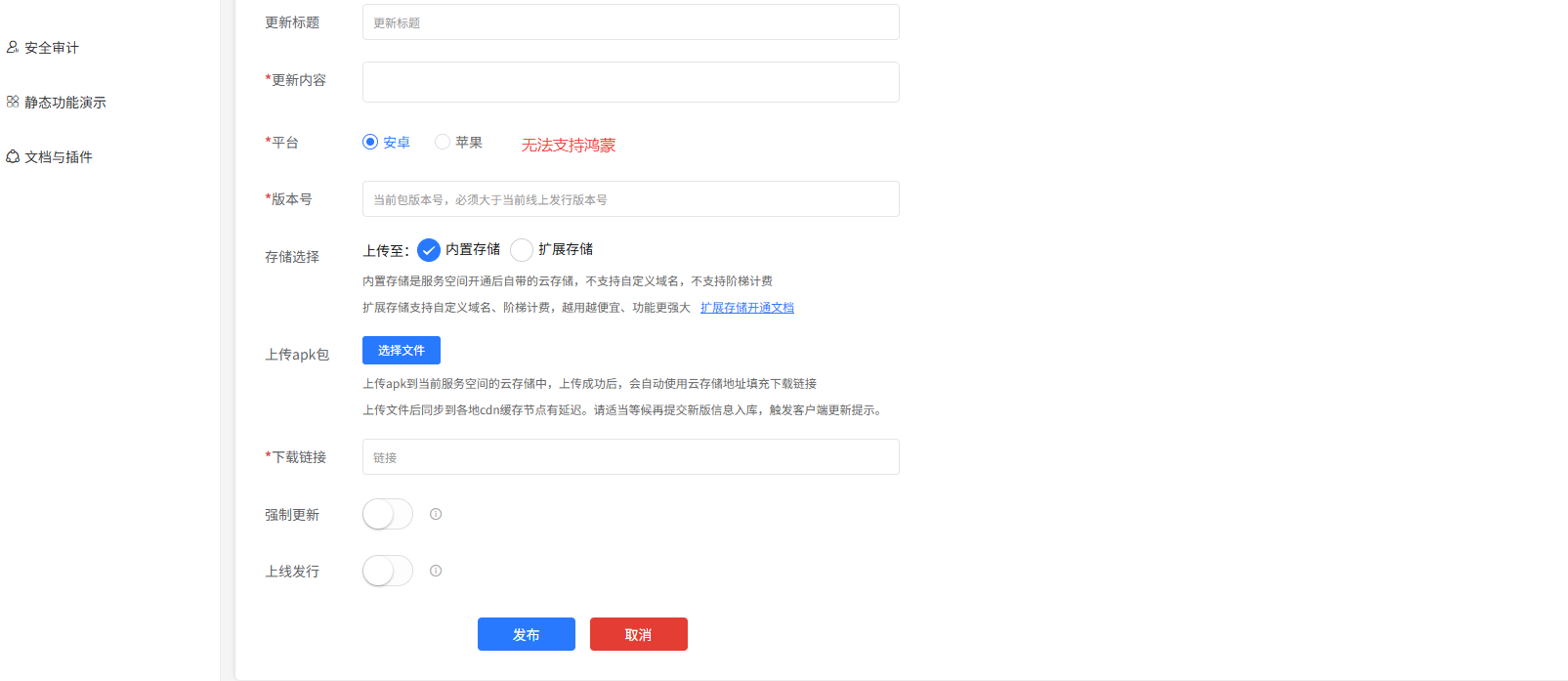1568x681 pixels.
Task: Click the info icon beside 上线发行 switch
Action: tap(436, 571)
